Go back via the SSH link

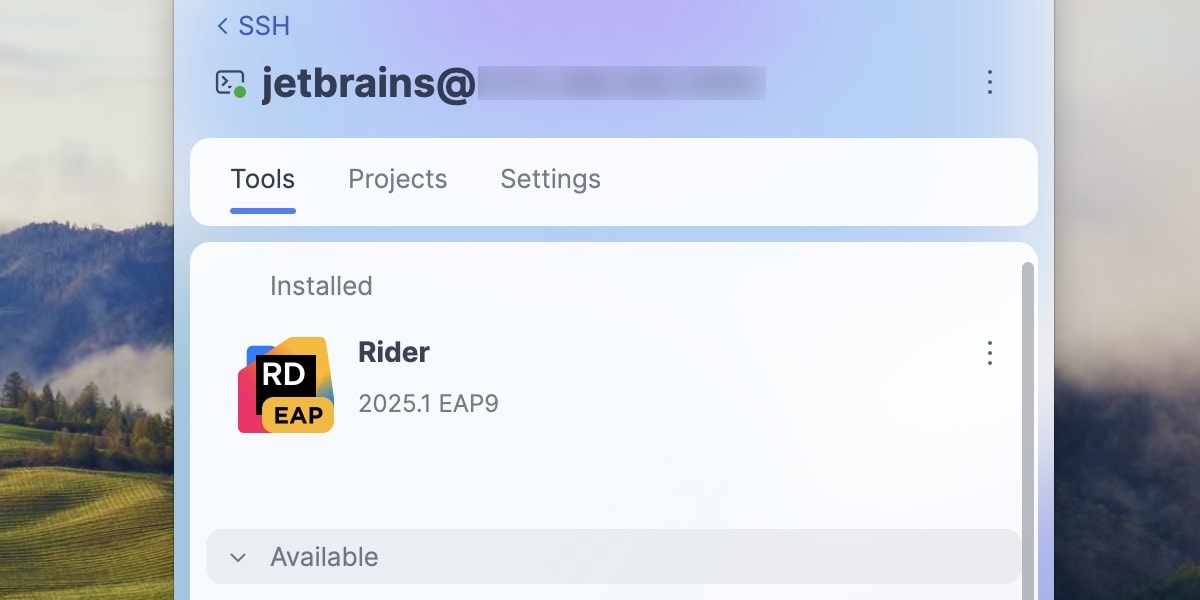pos(264,26)
